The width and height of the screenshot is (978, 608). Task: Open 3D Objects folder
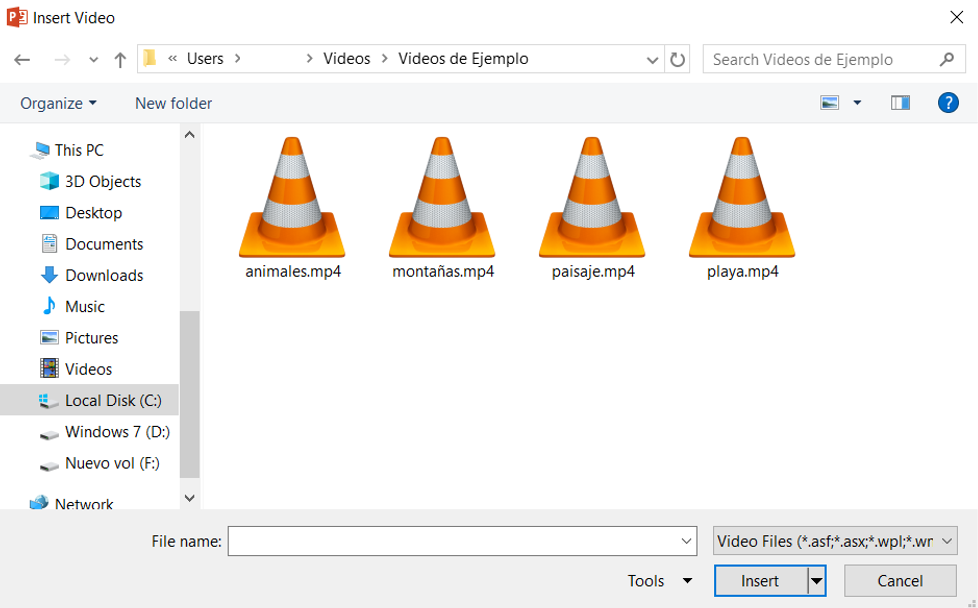coord(103,181)
